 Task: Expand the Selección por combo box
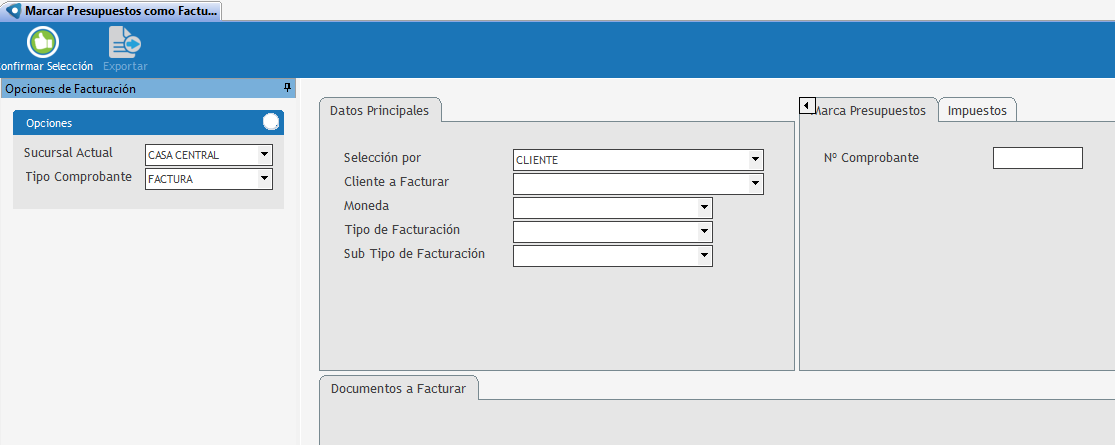(755, 160)
